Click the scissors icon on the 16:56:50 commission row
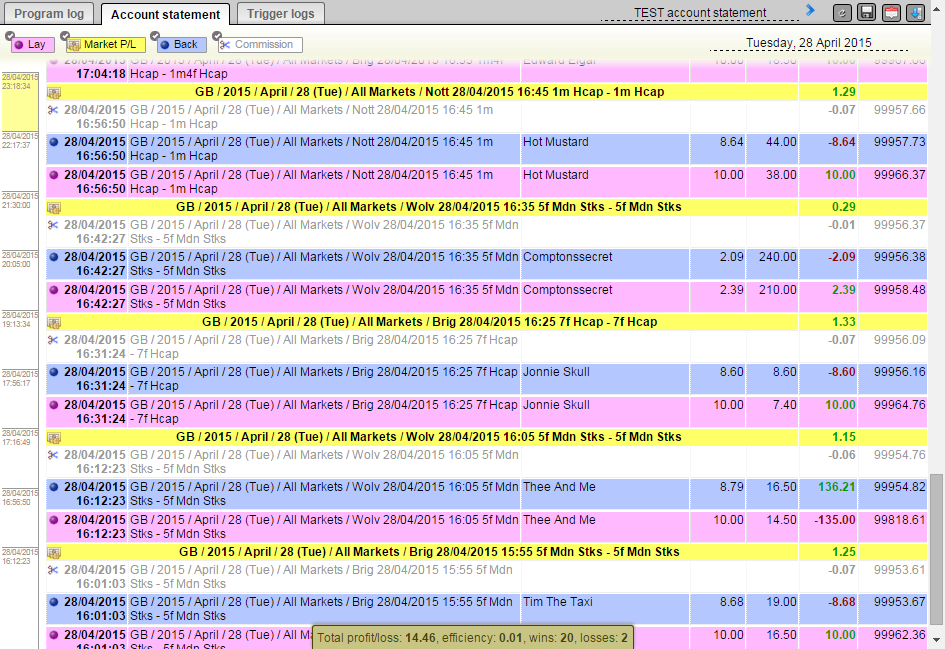This screenshot has width=945, height=649. tap(53, 110)
